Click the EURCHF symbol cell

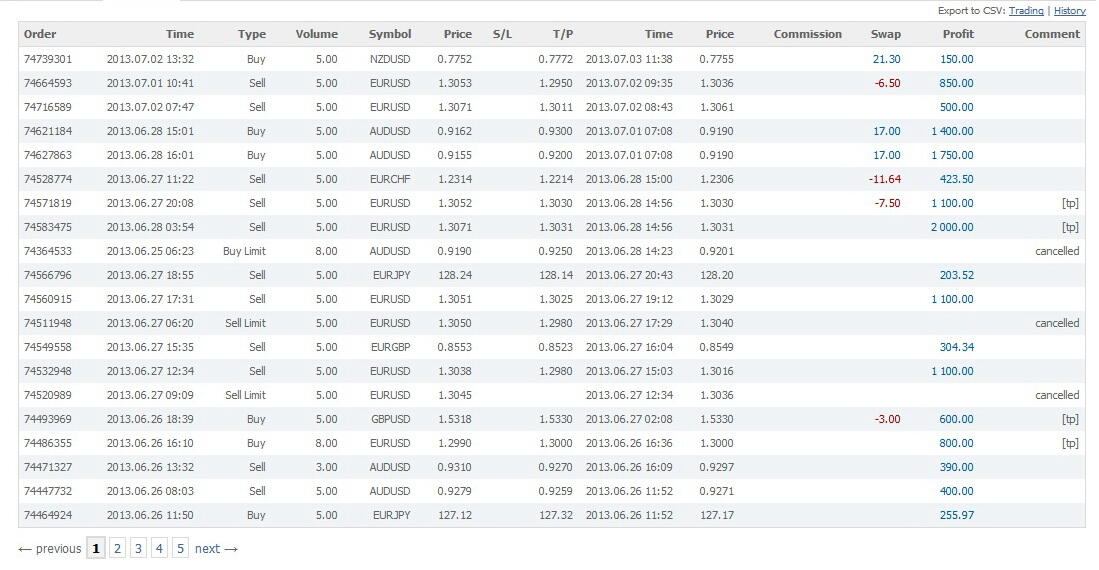pyautogui.click(x=390, y=179)
